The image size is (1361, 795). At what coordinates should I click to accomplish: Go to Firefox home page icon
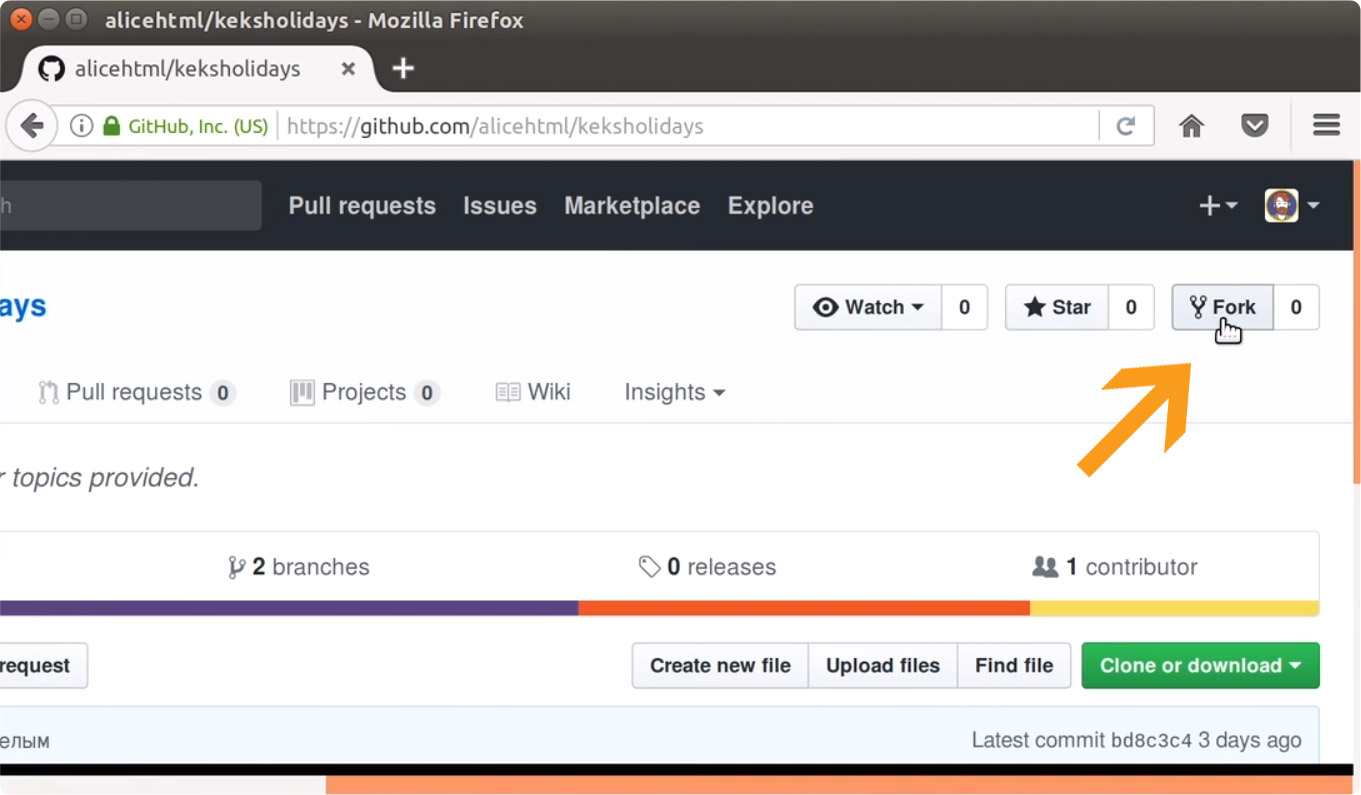[1191, 126]
